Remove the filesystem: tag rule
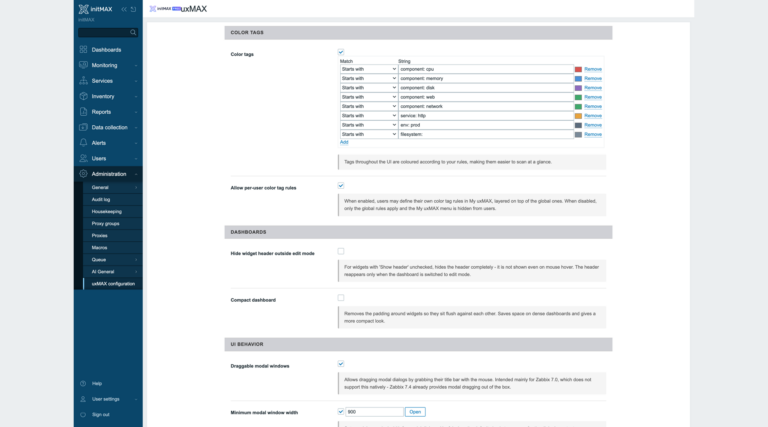 pos(593,134)
